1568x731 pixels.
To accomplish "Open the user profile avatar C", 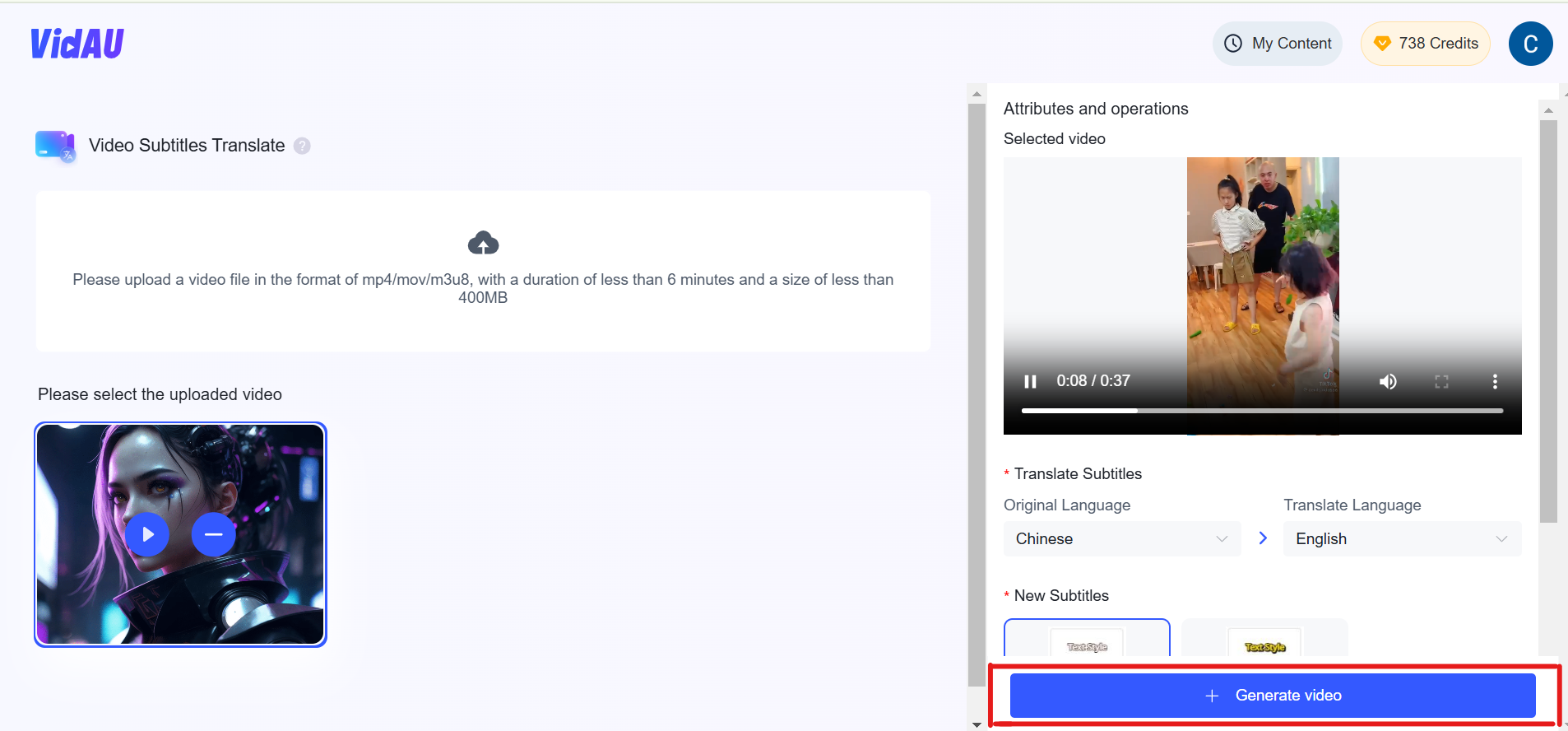I will (1530, 44).
